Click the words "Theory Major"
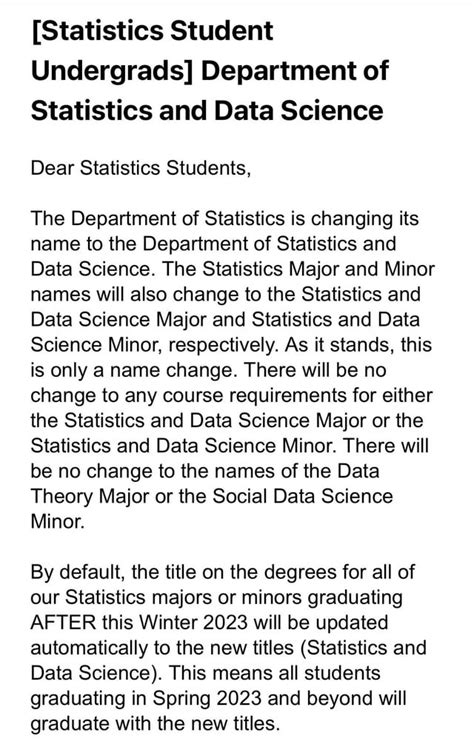 pyautogui.click(x=90, y=497)
